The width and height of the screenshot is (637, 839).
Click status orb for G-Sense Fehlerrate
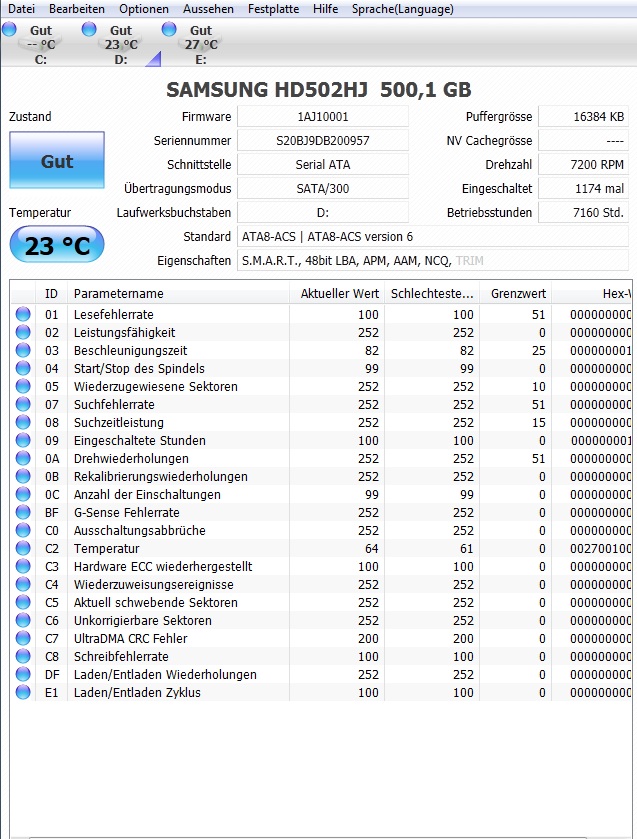23,513
